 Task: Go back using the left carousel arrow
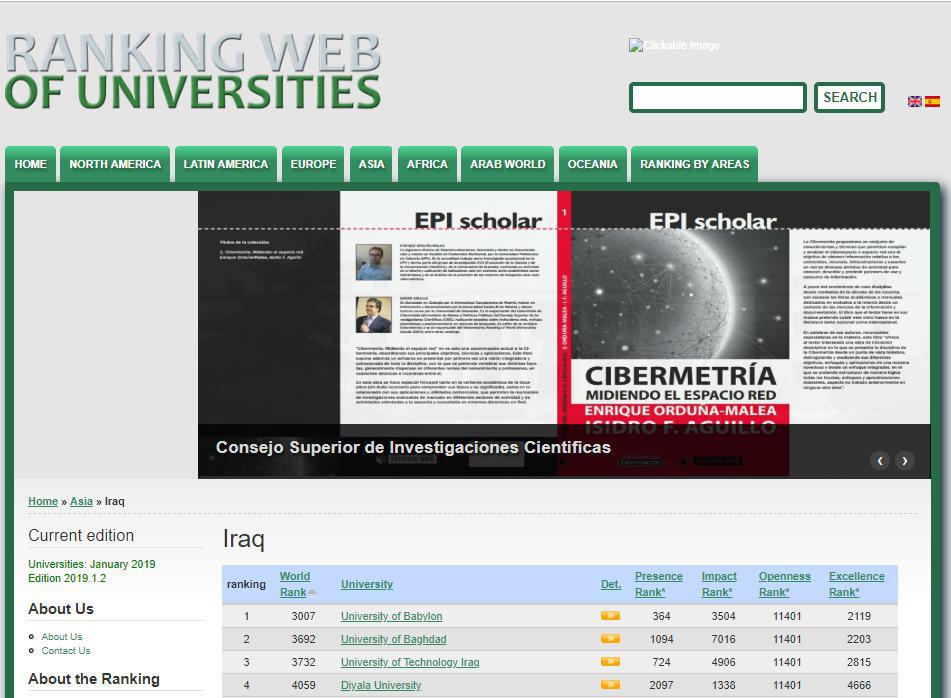(880, 460)
